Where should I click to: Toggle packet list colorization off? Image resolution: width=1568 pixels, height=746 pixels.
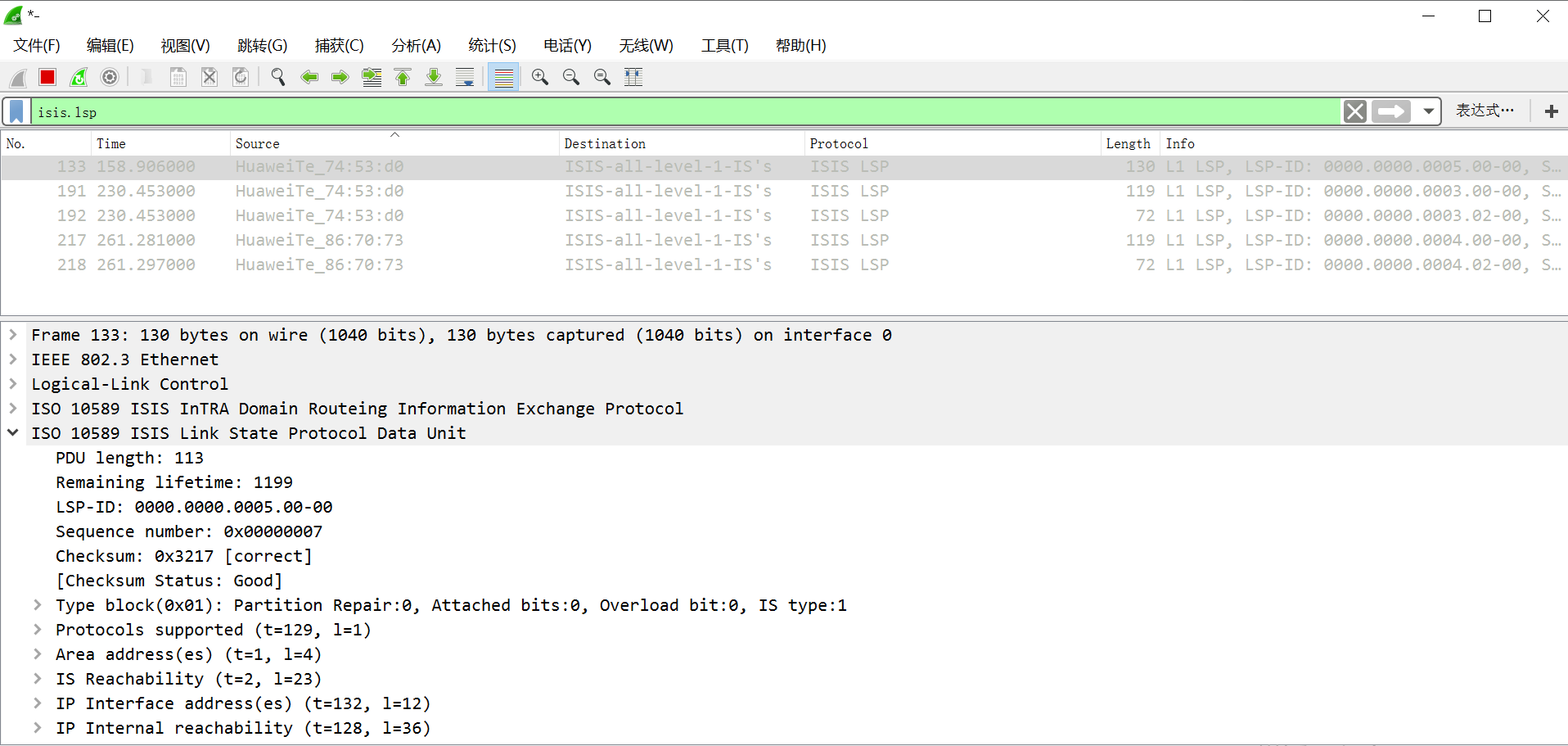[503, 77]
